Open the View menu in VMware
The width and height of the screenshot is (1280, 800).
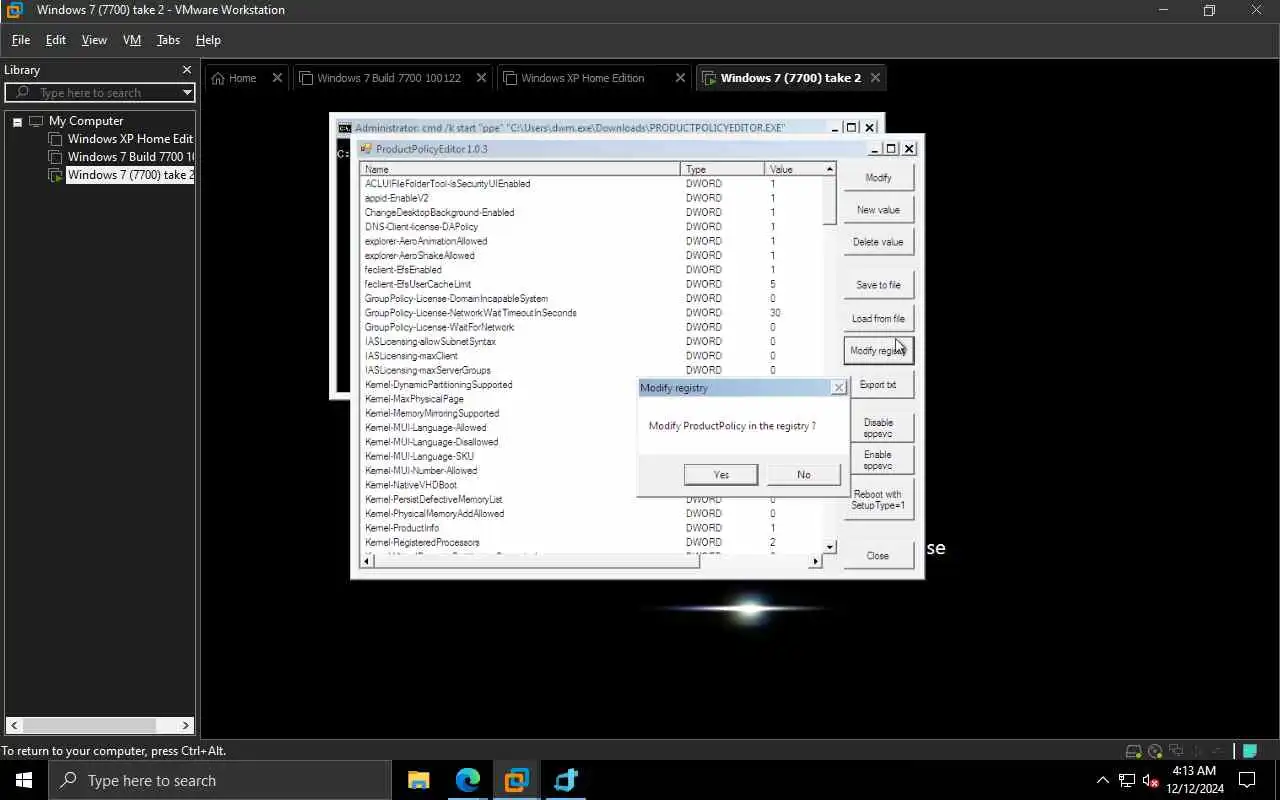click(x=94, y=40)
